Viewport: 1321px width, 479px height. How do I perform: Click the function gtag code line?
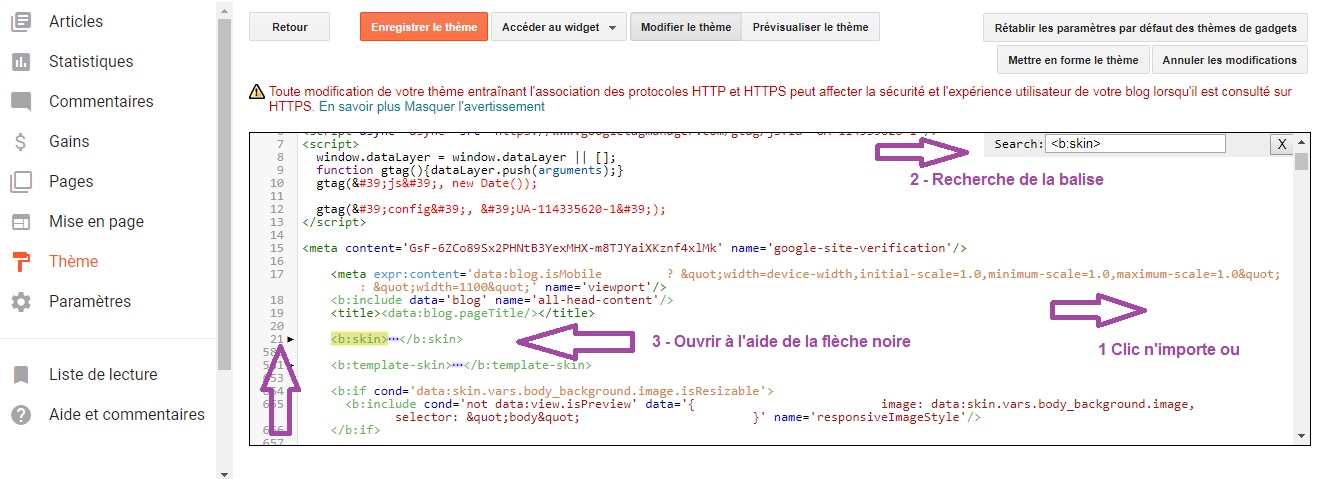pyautogui.click(x=470, y=170)
